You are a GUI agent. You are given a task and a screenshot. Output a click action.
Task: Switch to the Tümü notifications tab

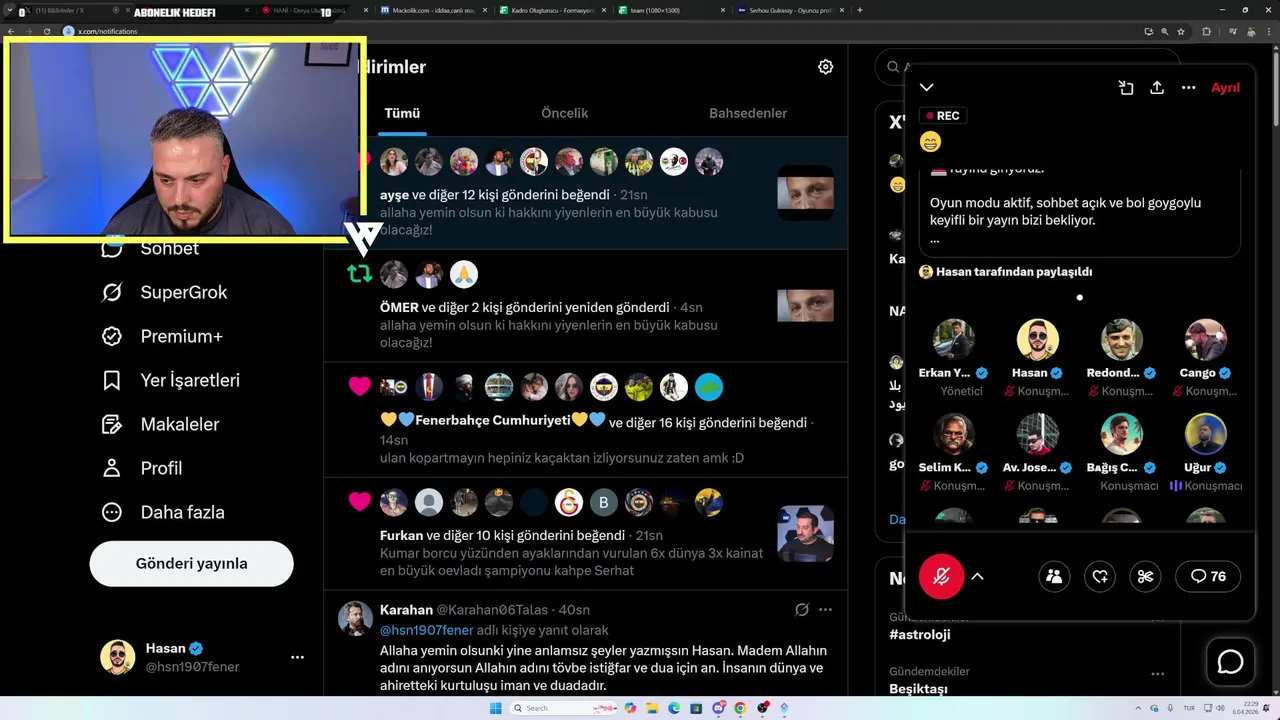coord(402,113)
